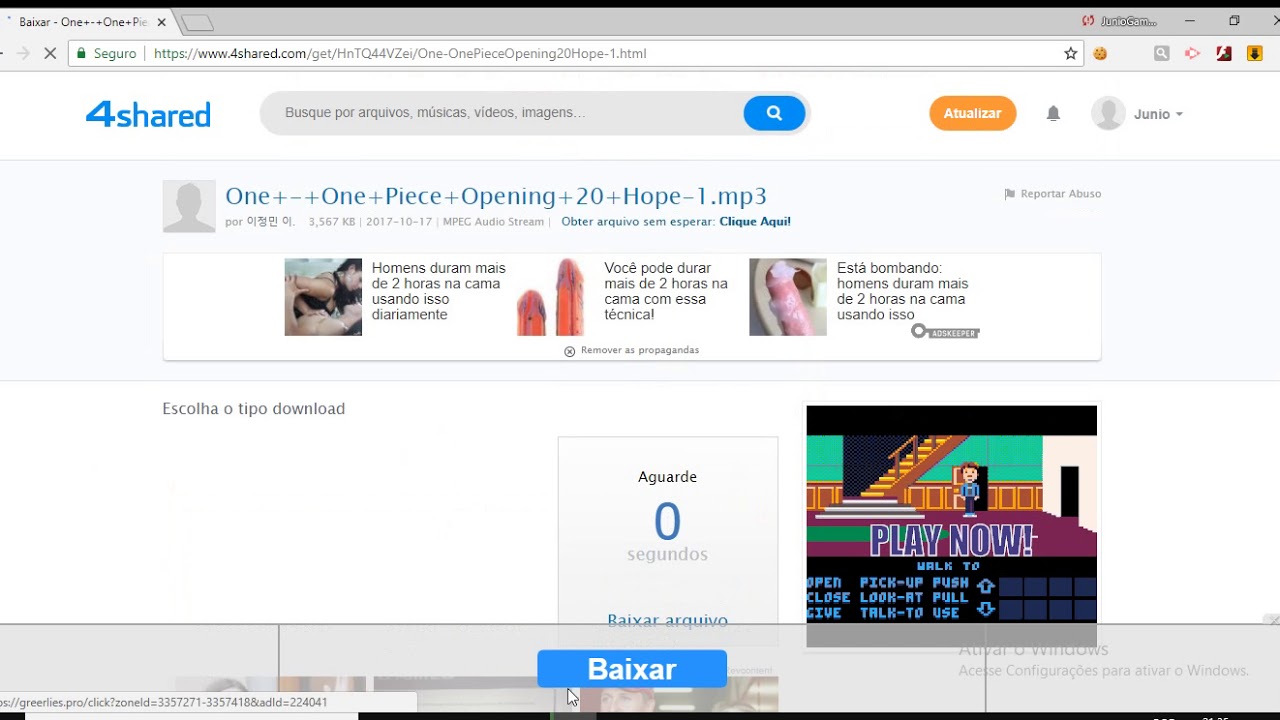The height and width of the screenshot is (720, 1280).
Task: Click the Baixar arquivo link
Action: click(x=667, y=620)
